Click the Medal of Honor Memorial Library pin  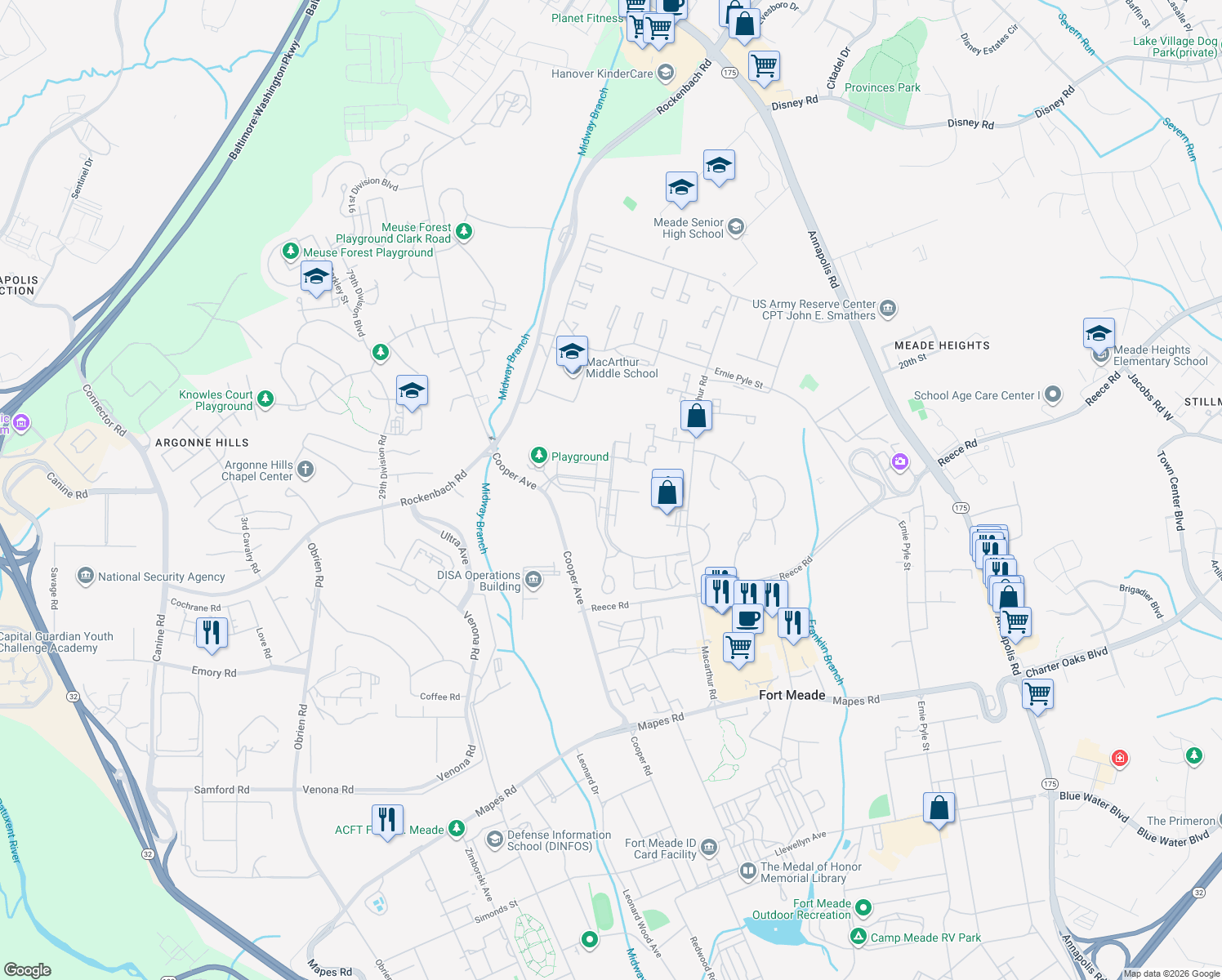tap(747, 871)
